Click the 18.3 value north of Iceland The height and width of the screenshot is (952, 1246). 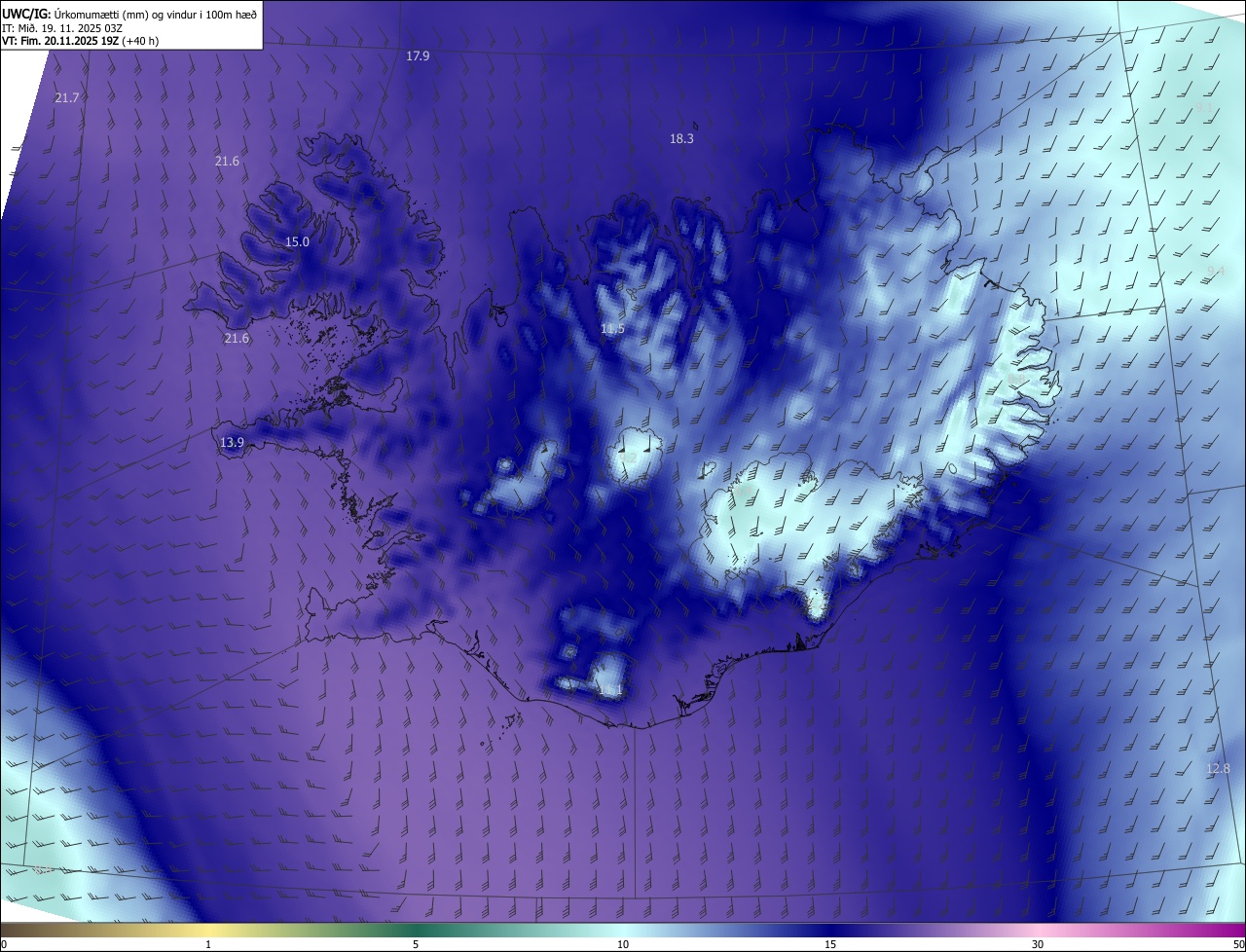click(681, 139)
